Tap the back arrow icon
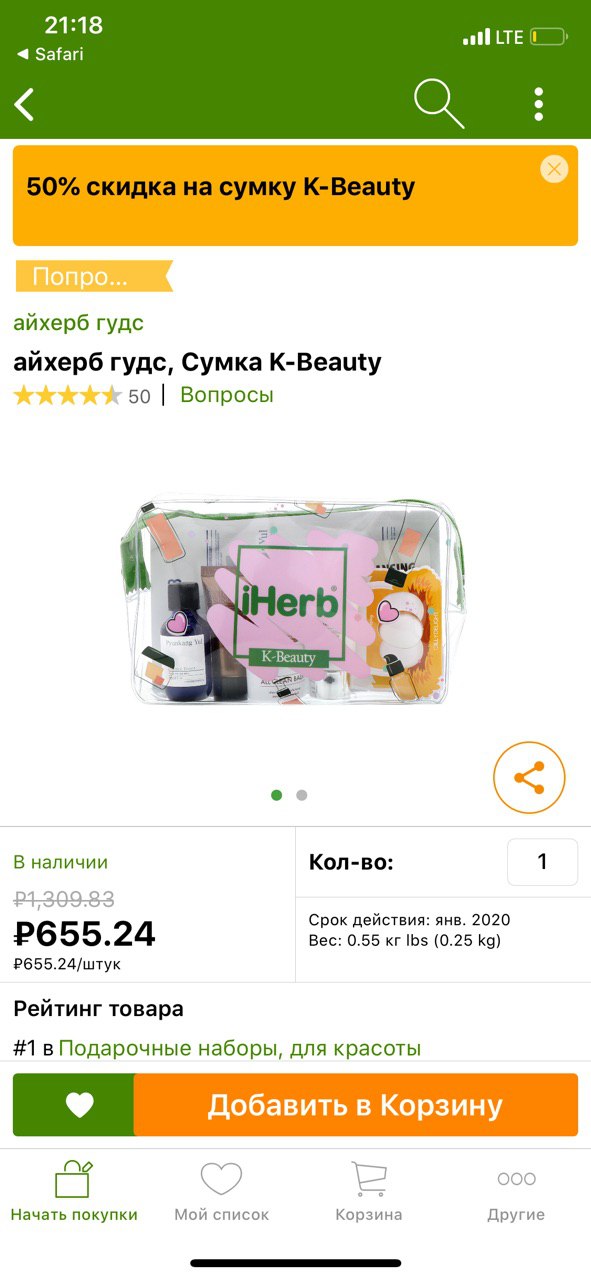Viewport: 591px width, 1280px height. click(25, 104)
